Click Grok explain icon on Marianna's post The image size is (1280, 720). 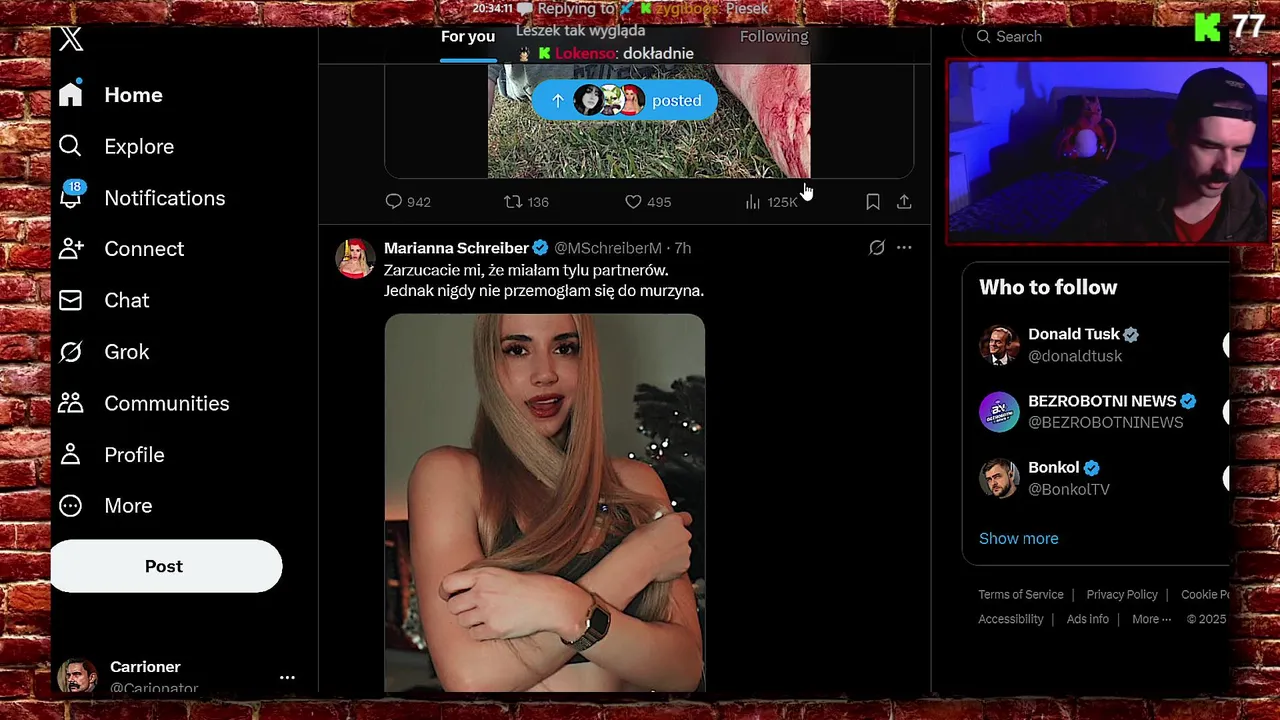click(x=877, y=248)
